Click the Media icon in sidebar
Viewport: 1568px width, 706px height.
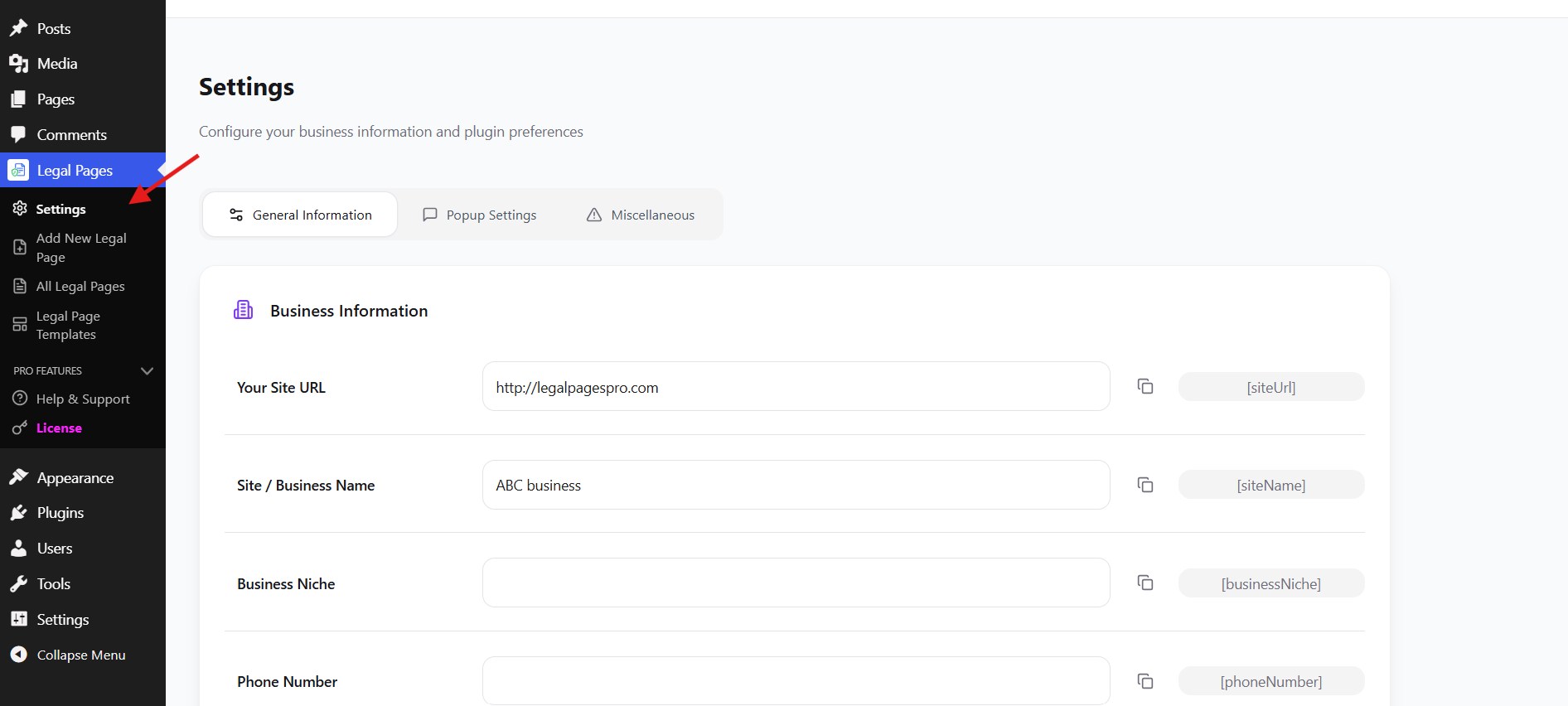18,64
